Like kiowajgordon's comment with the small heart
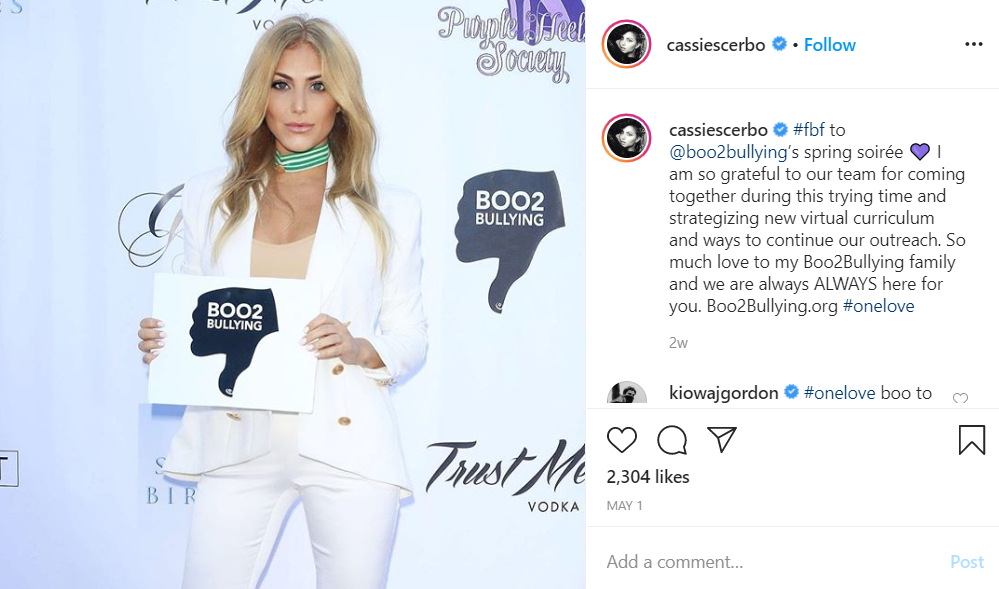Screen dimensions: 999x589 coord(960,398)
